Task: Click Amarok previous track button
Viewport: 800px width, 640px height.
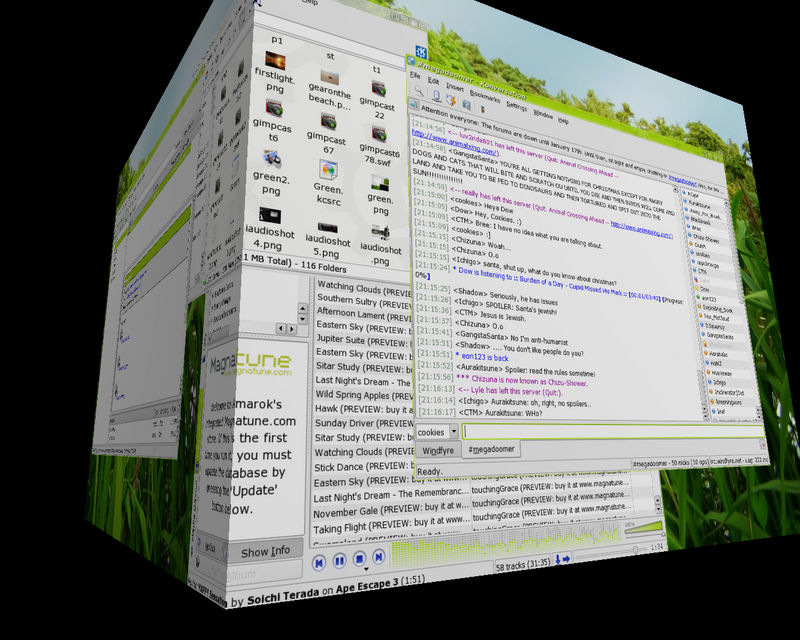Action: [319, 563]
